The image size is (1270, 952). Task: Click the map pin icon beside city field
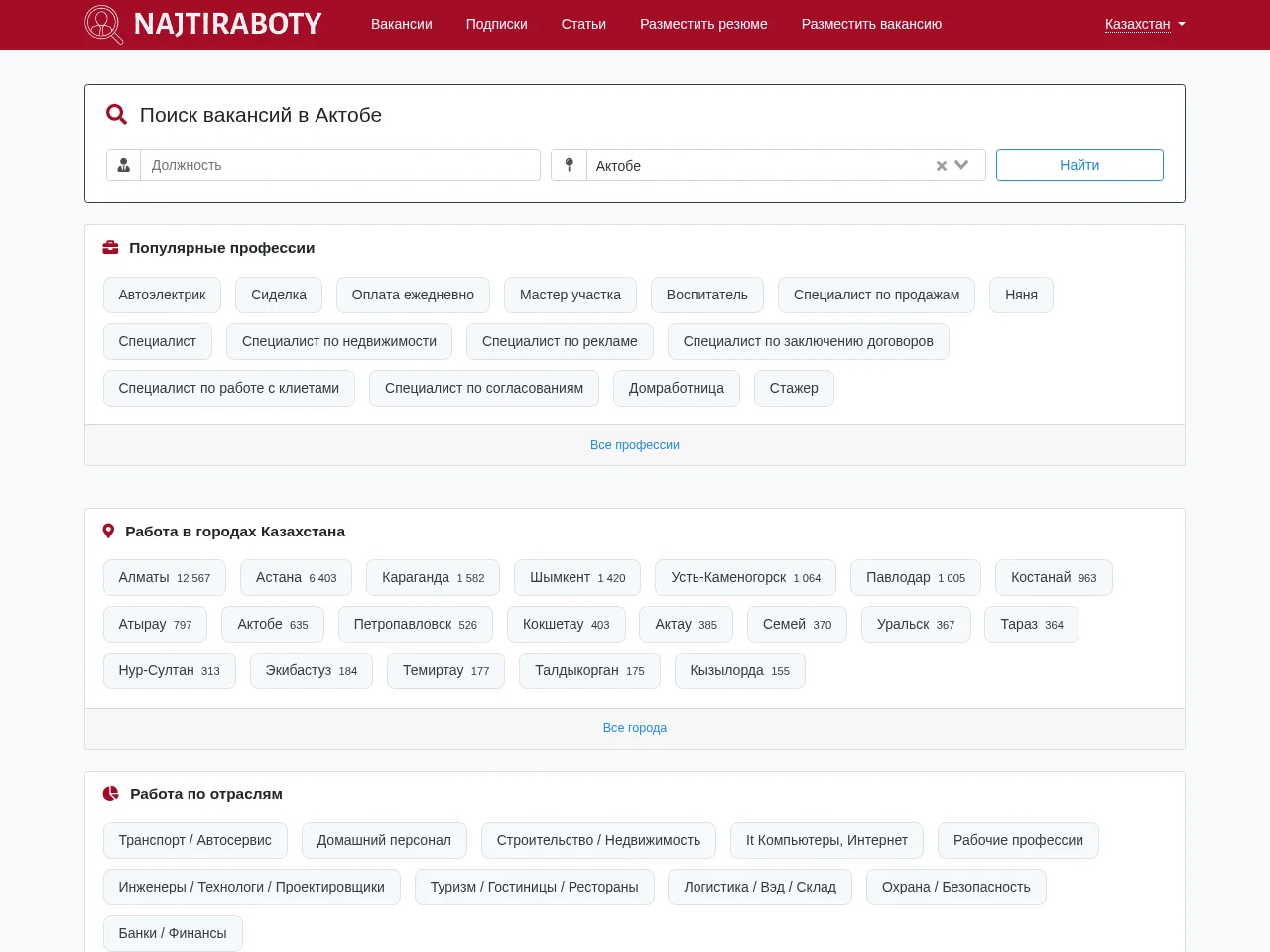569,165
